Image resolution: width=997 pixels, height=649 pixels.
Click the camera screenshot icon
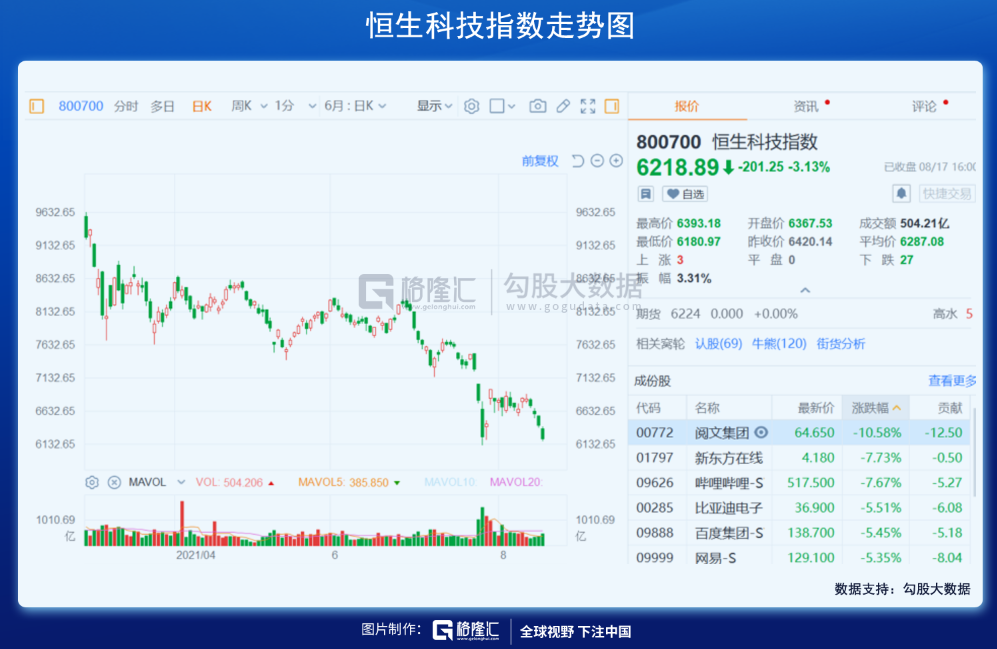point(537,106)
